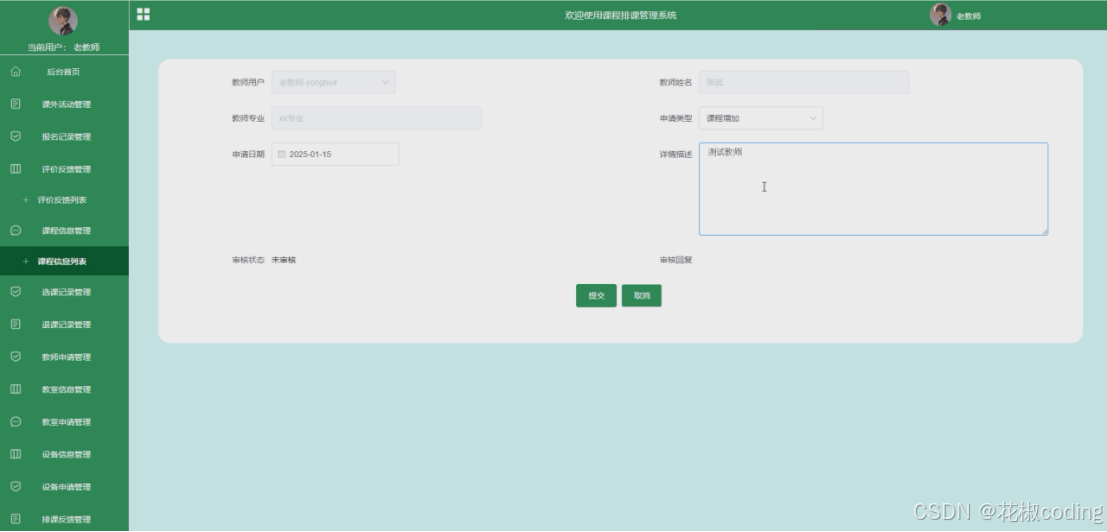This screenshot has width=1107, height=532.
Task: Click the 审核状态 label
Action: coord(248,260)
